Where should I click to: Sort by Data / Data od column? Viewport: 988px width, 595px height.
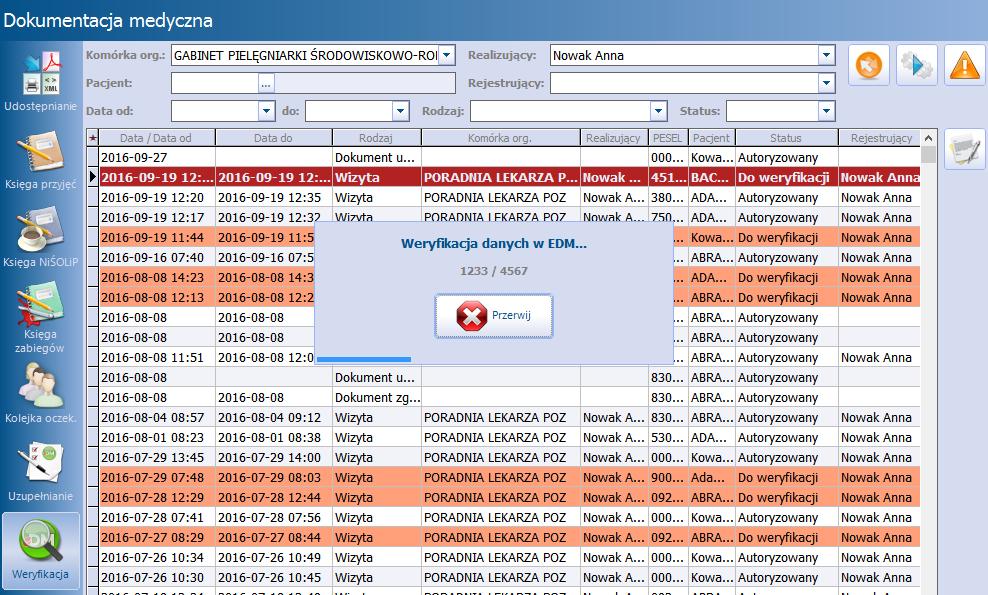point(157,138)
